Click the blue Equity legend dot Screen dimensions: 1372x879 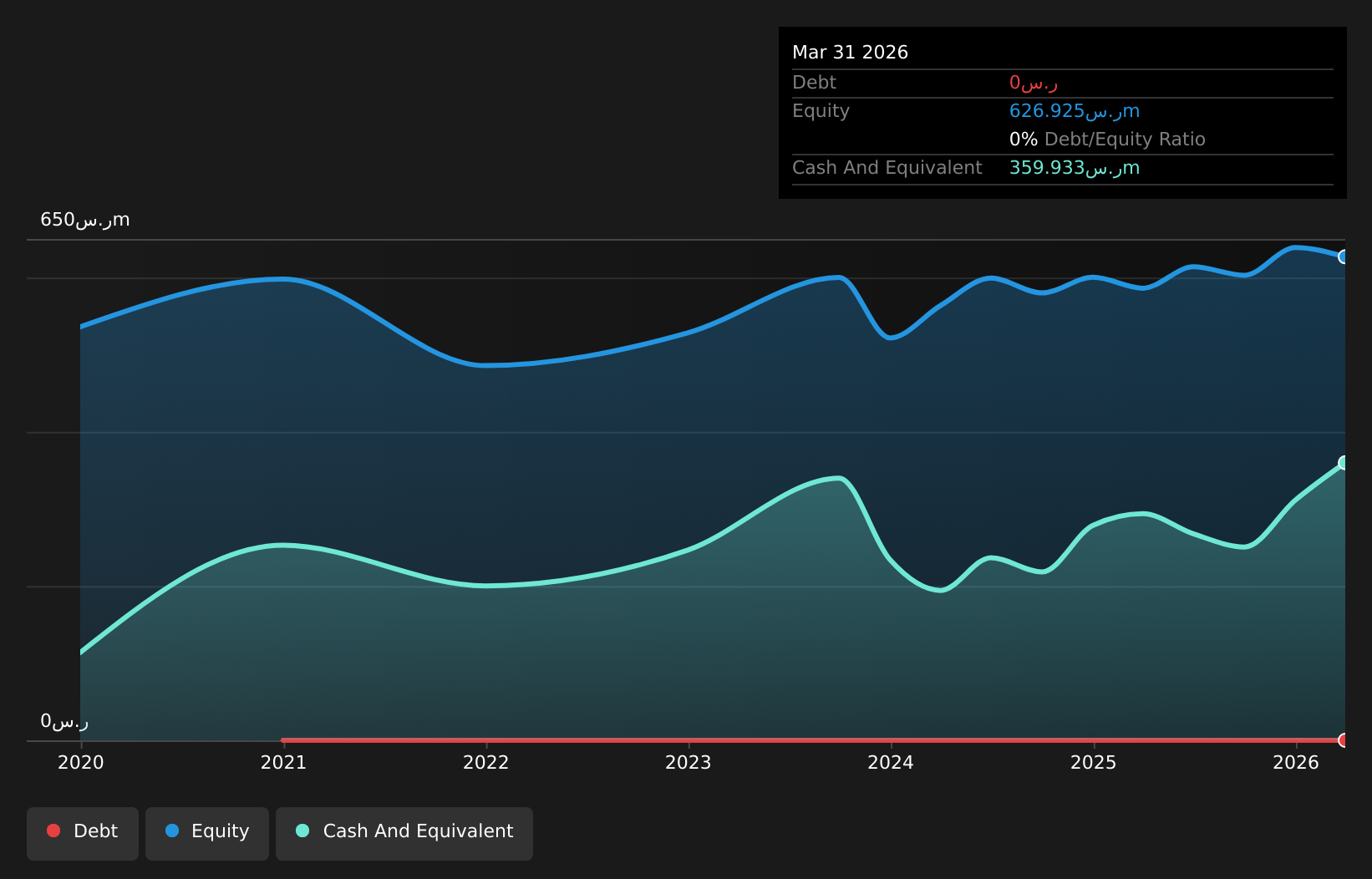coord(172,831)
